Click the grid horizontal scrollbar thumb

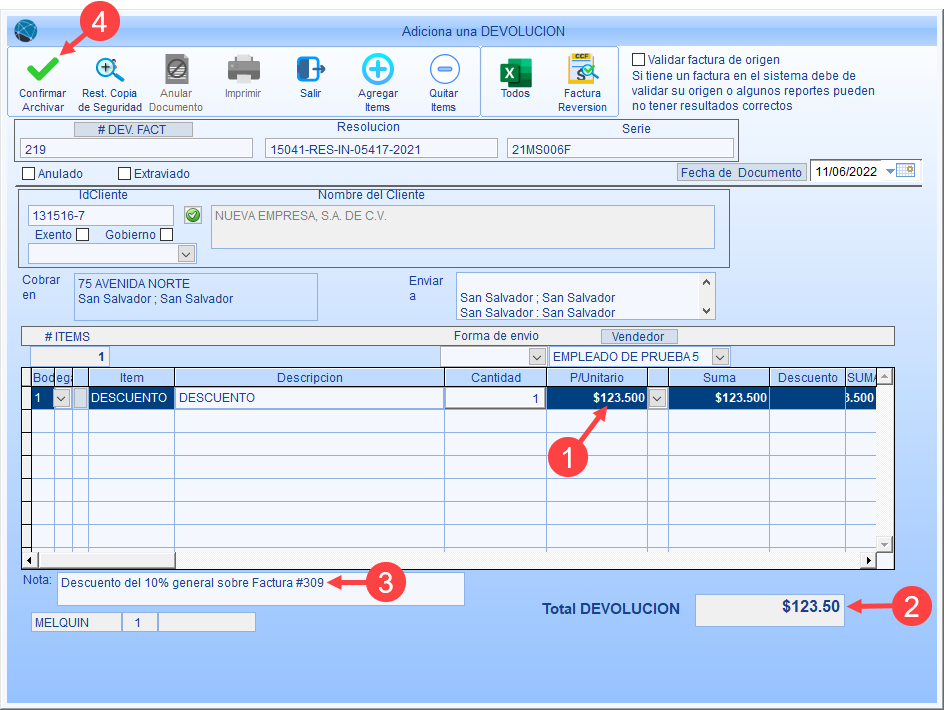tap(107, 561)
